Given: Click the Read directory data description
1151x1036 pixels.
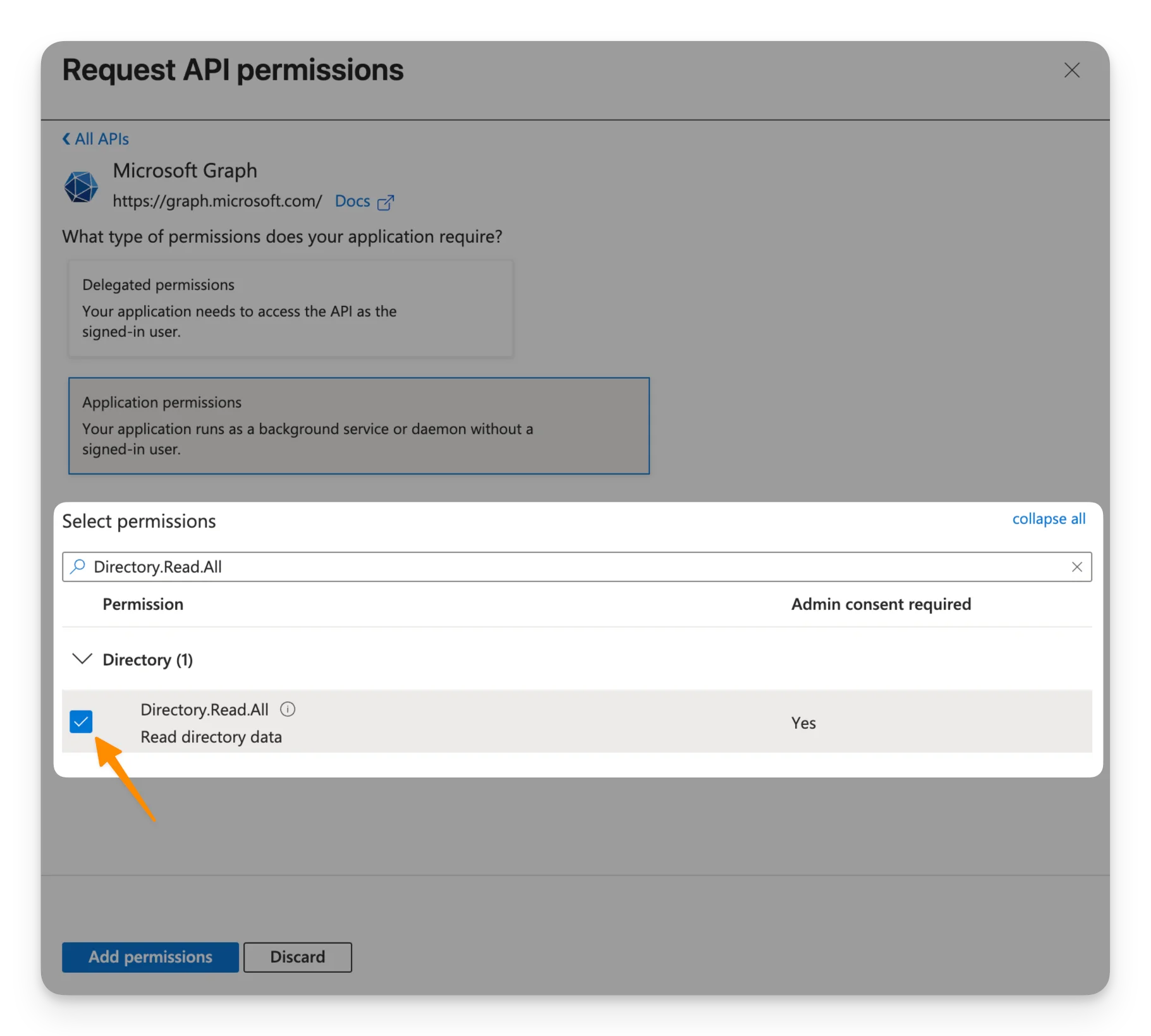Looking at the screenshot, I should 211,737.
